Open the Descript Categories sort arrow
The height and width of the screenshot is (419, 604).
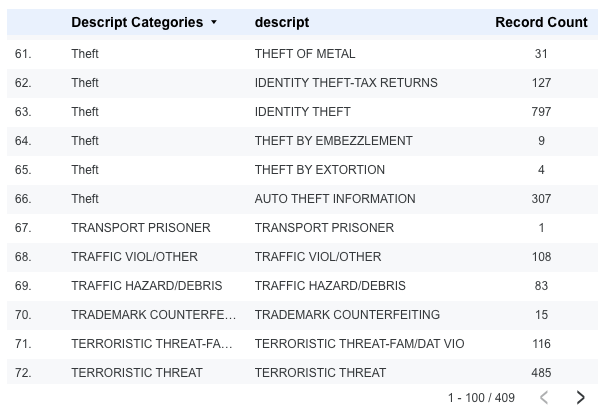214,23
